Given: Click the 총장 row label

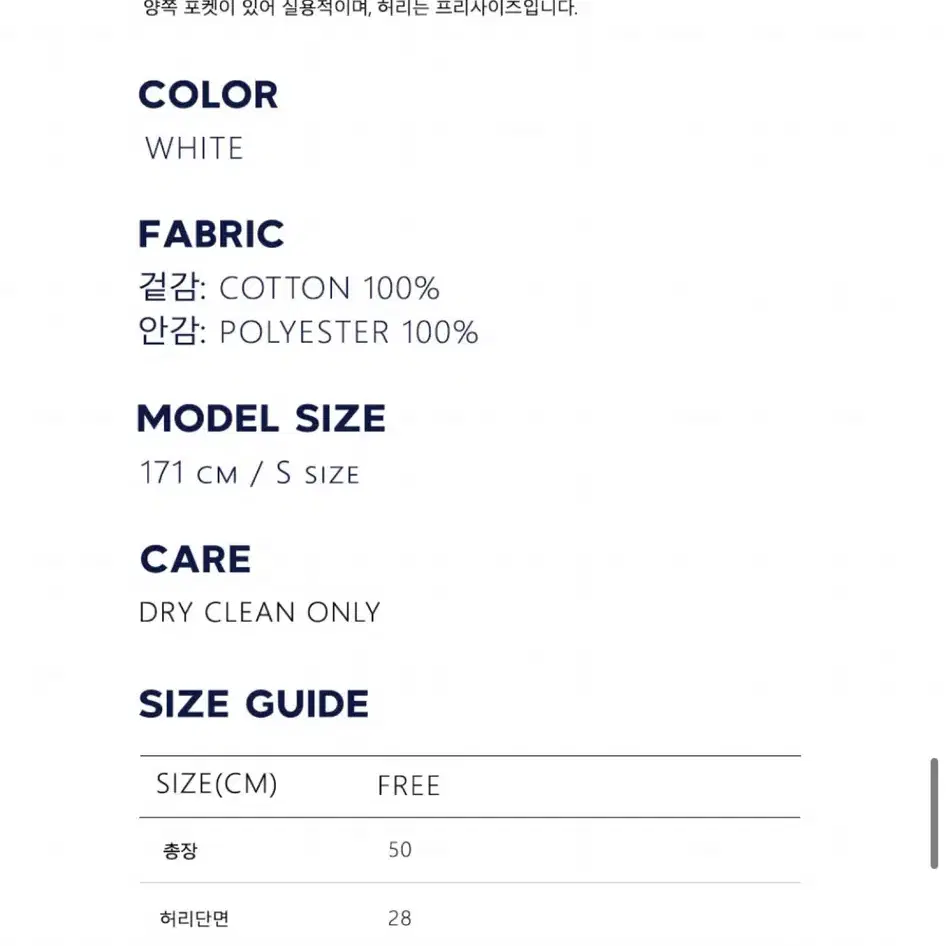Looking at the screenshot, I should [180, 851].
